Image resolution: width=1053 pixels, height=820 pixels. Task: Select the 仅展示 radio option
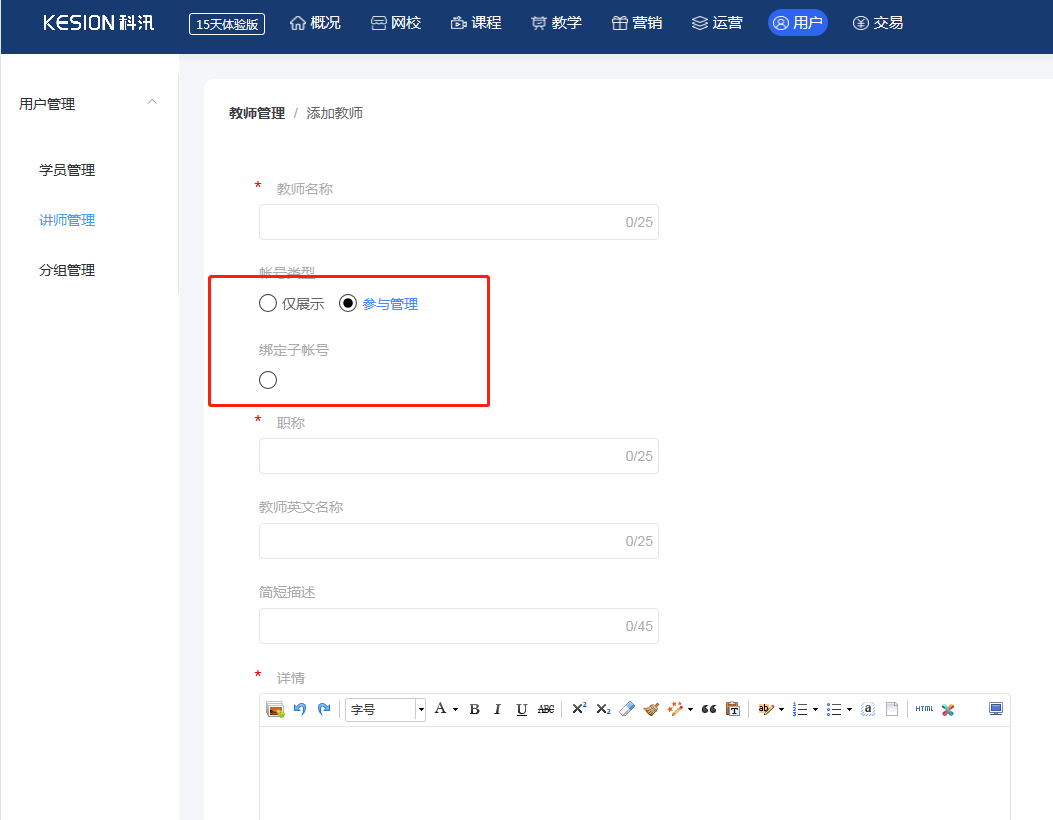[268, 304]
